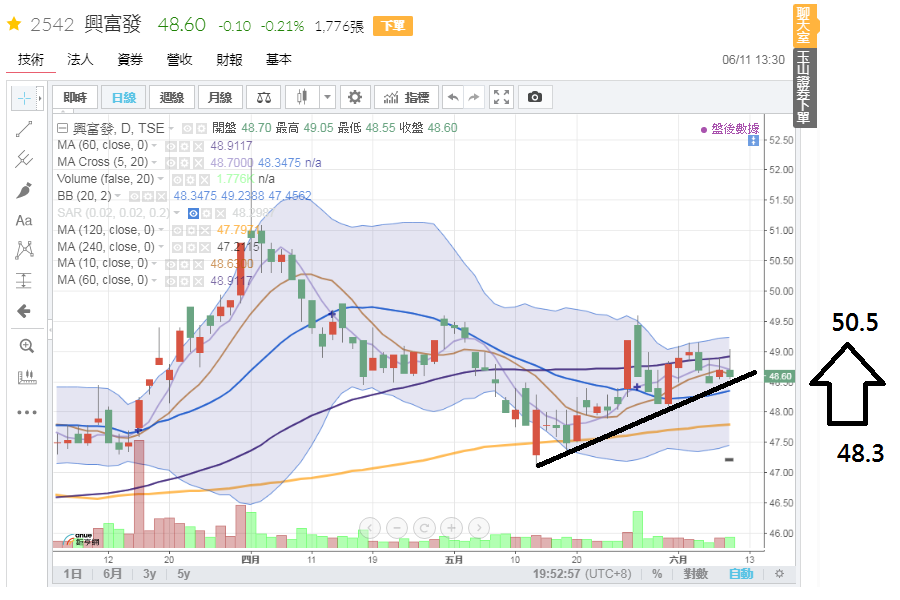Select the long/short position measurement tool

[24, 281]
